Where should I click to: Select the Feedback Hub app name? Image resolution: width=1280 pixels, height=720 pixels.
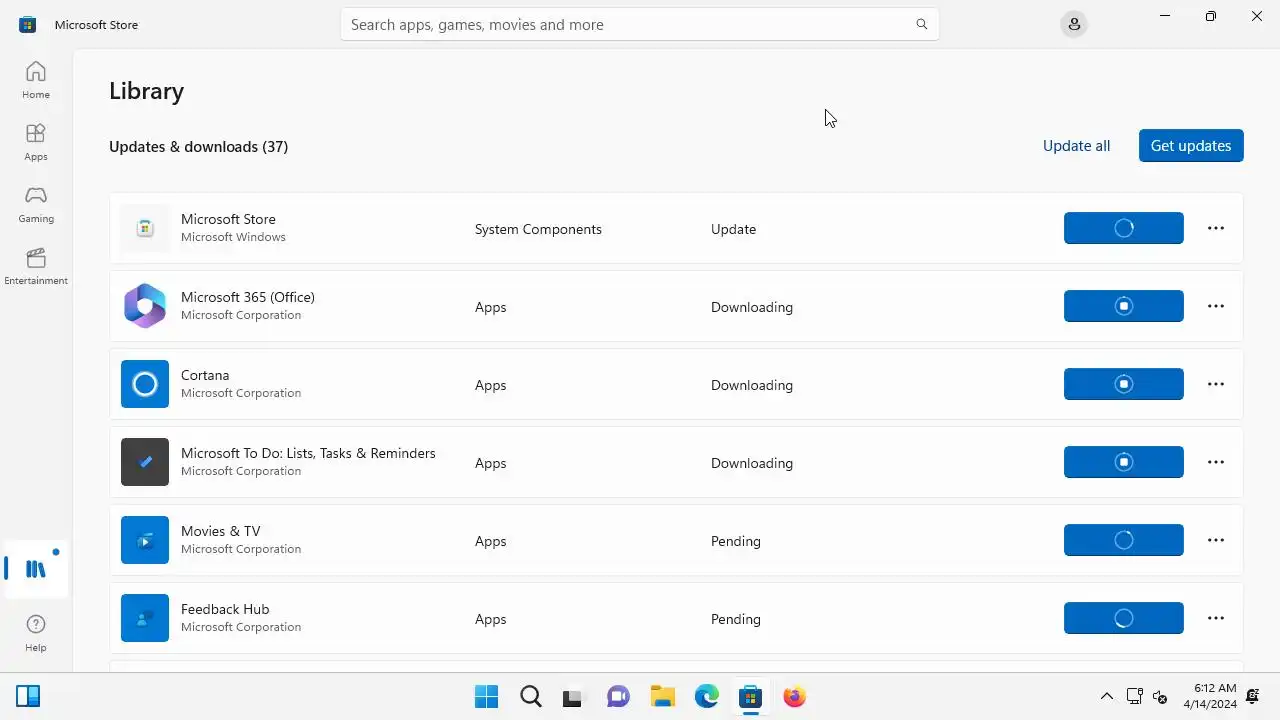pyautogui.click(x=225, y=609)
